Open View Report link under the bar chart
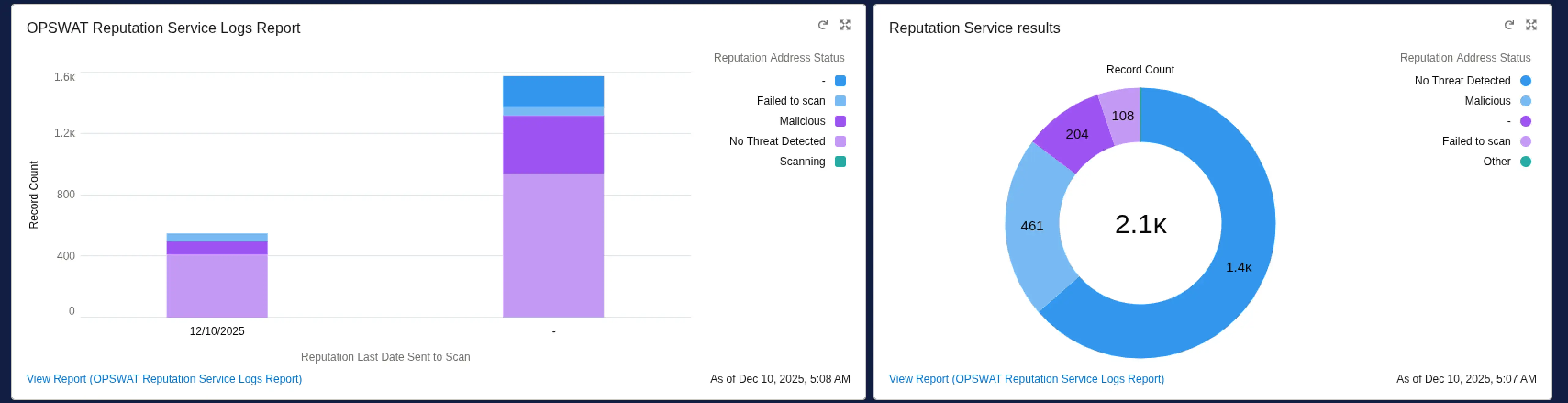 coord(164,379)
